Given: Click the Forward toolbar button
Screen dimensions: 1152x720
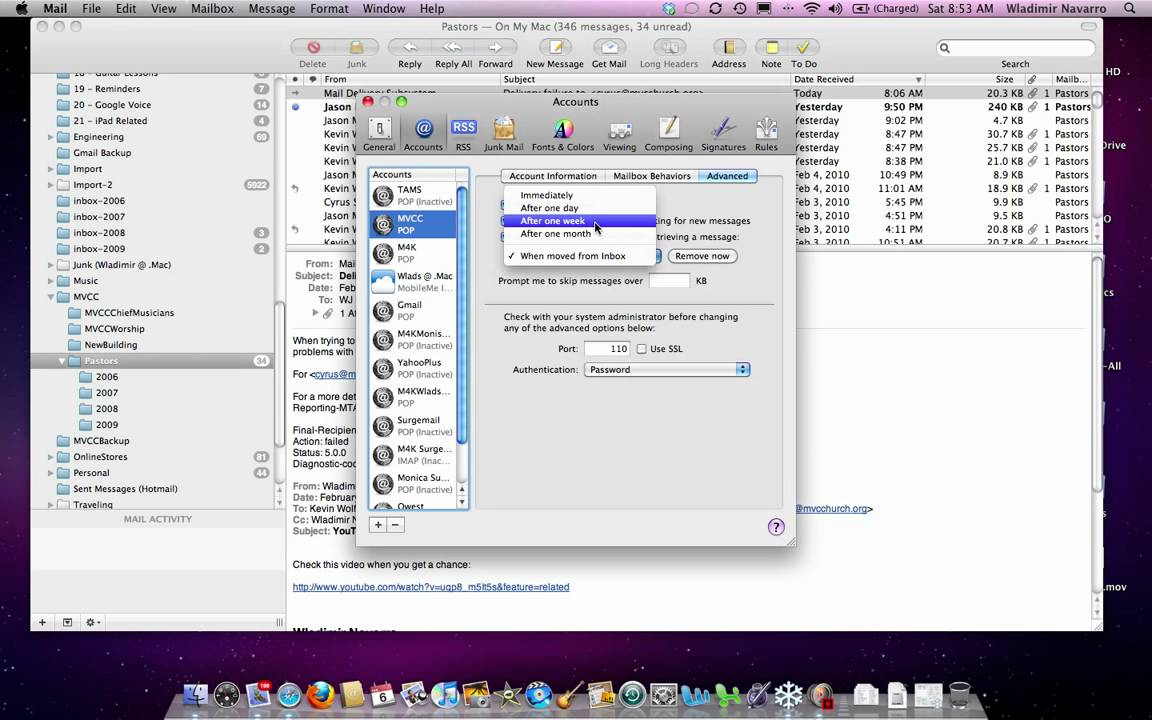Looking at the screenshot, I should [495, 47].
